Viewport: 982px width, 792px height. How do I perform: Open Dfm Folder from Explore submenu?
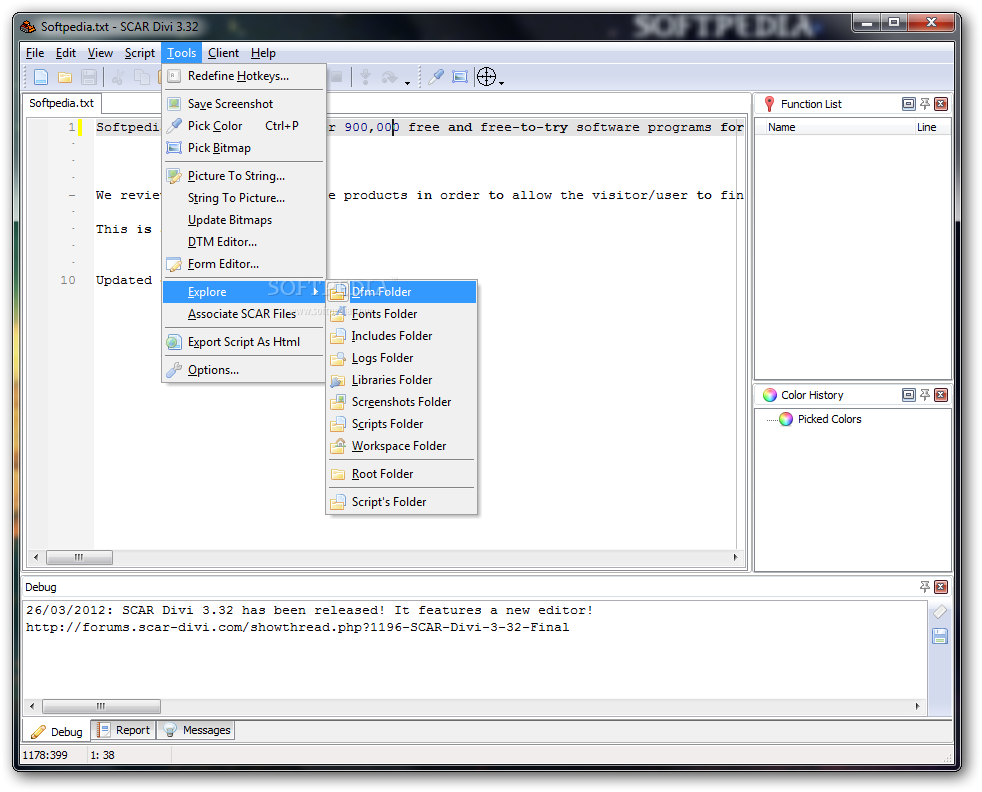[x=401, y=292]
